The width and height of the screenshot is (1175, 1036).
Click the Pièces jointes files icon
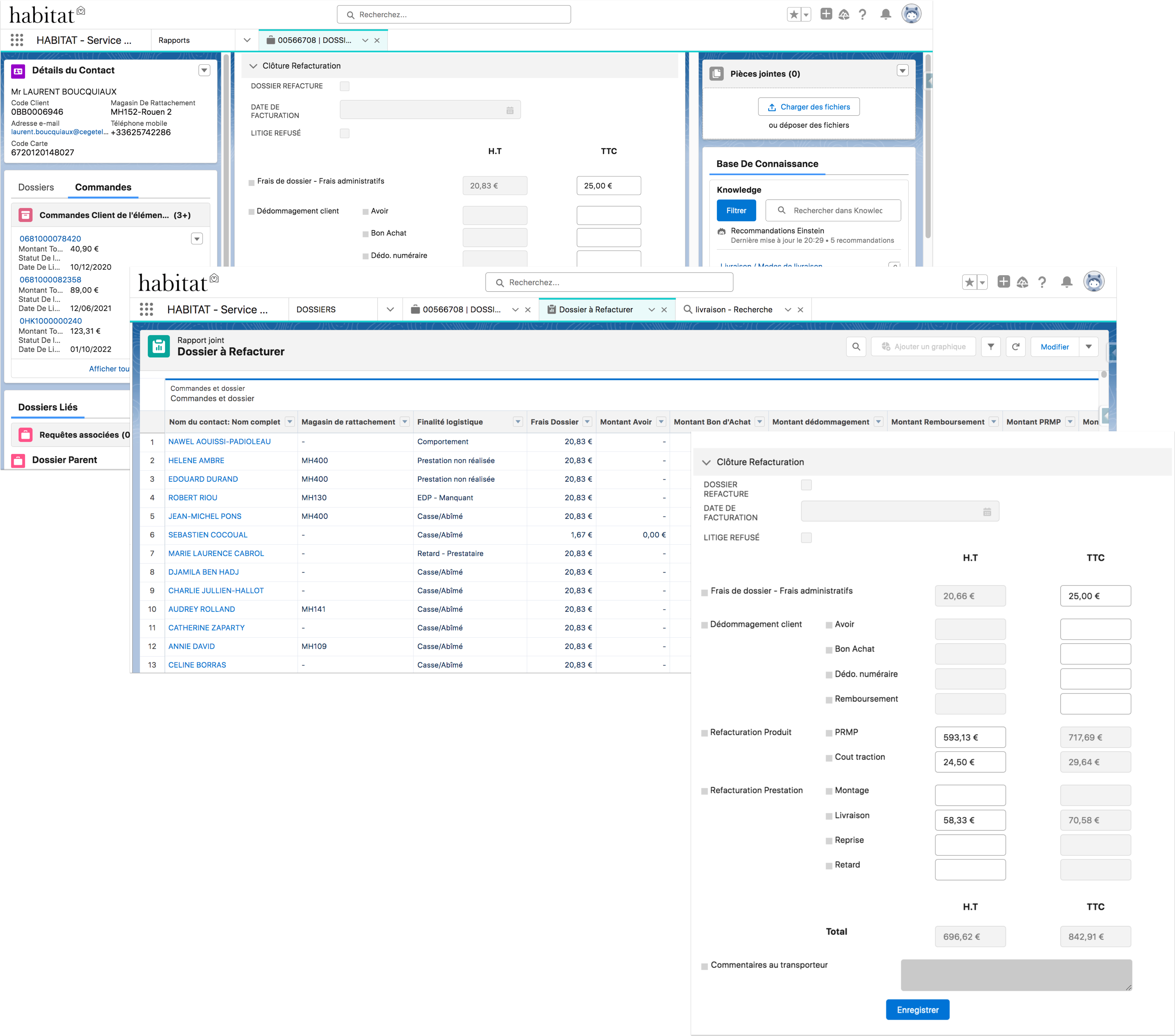716,74
